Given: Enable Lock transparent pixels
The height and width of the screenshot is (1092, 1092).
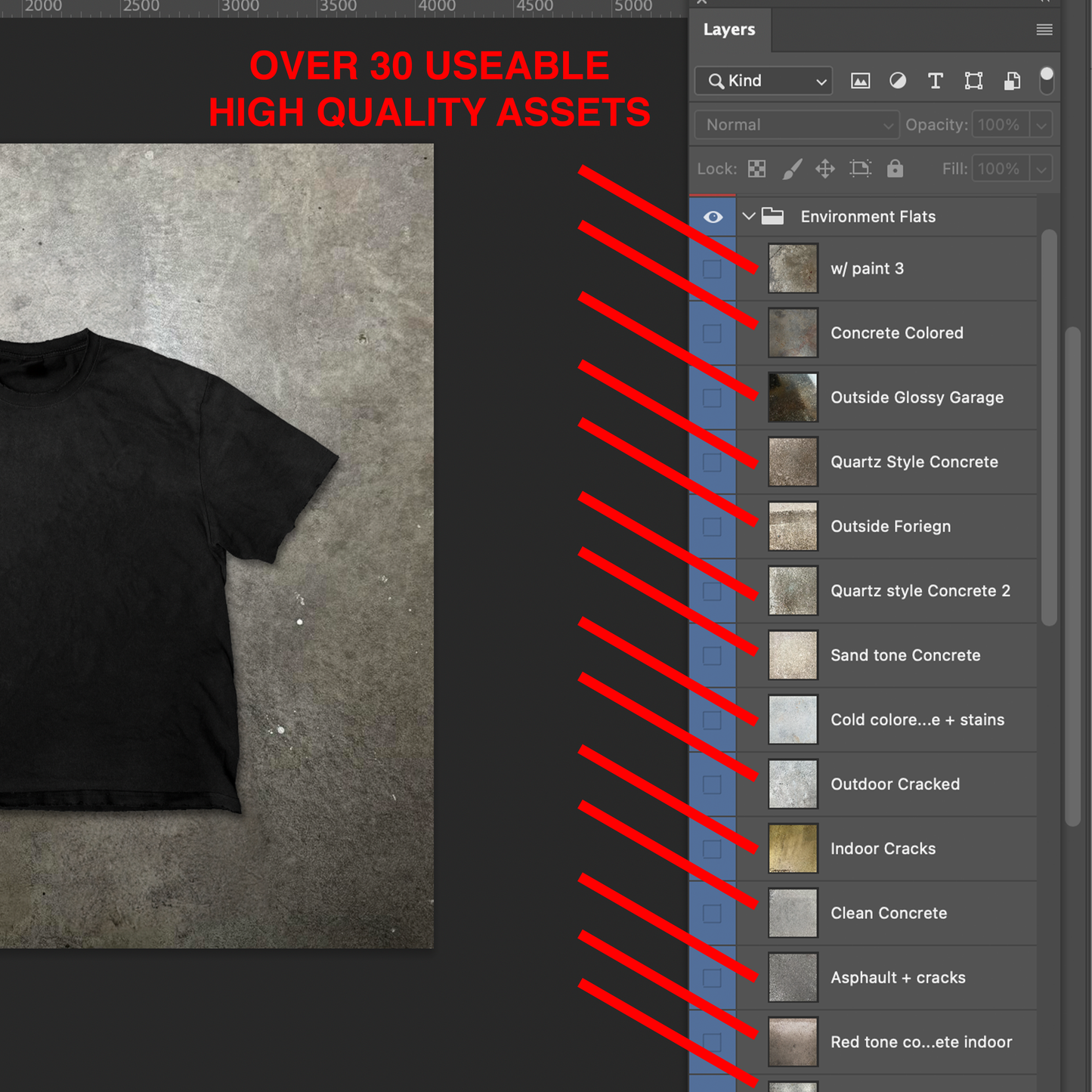Looking at the screenshot, I should pyautogui.click(x=756, y=169).
